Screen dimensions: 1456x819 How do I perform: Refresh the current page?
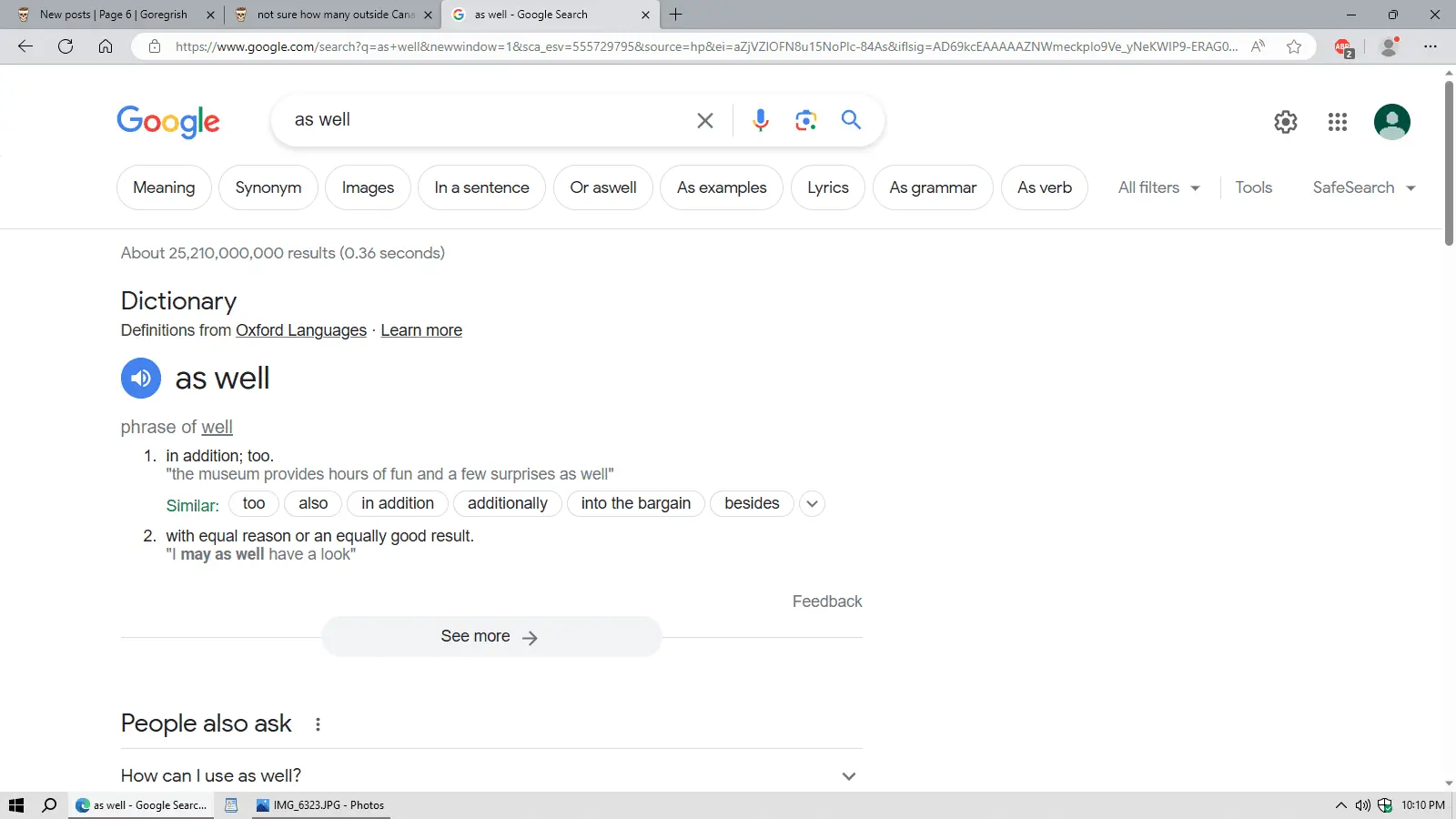click(66, 46)
